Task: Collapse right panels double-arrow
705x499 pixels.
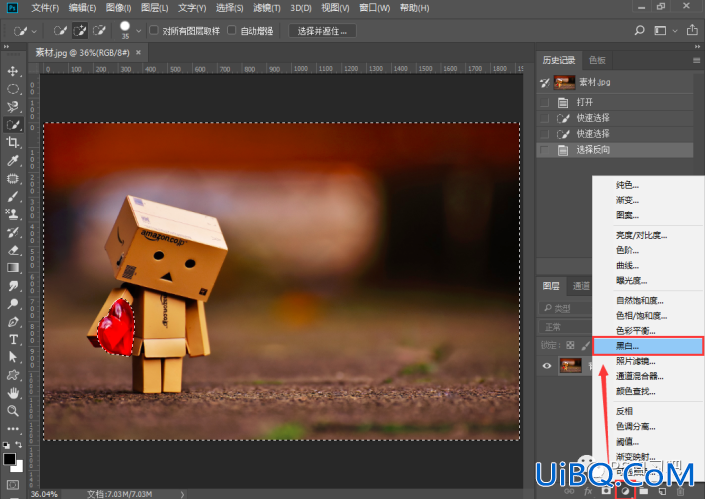Action: (697, 47)
